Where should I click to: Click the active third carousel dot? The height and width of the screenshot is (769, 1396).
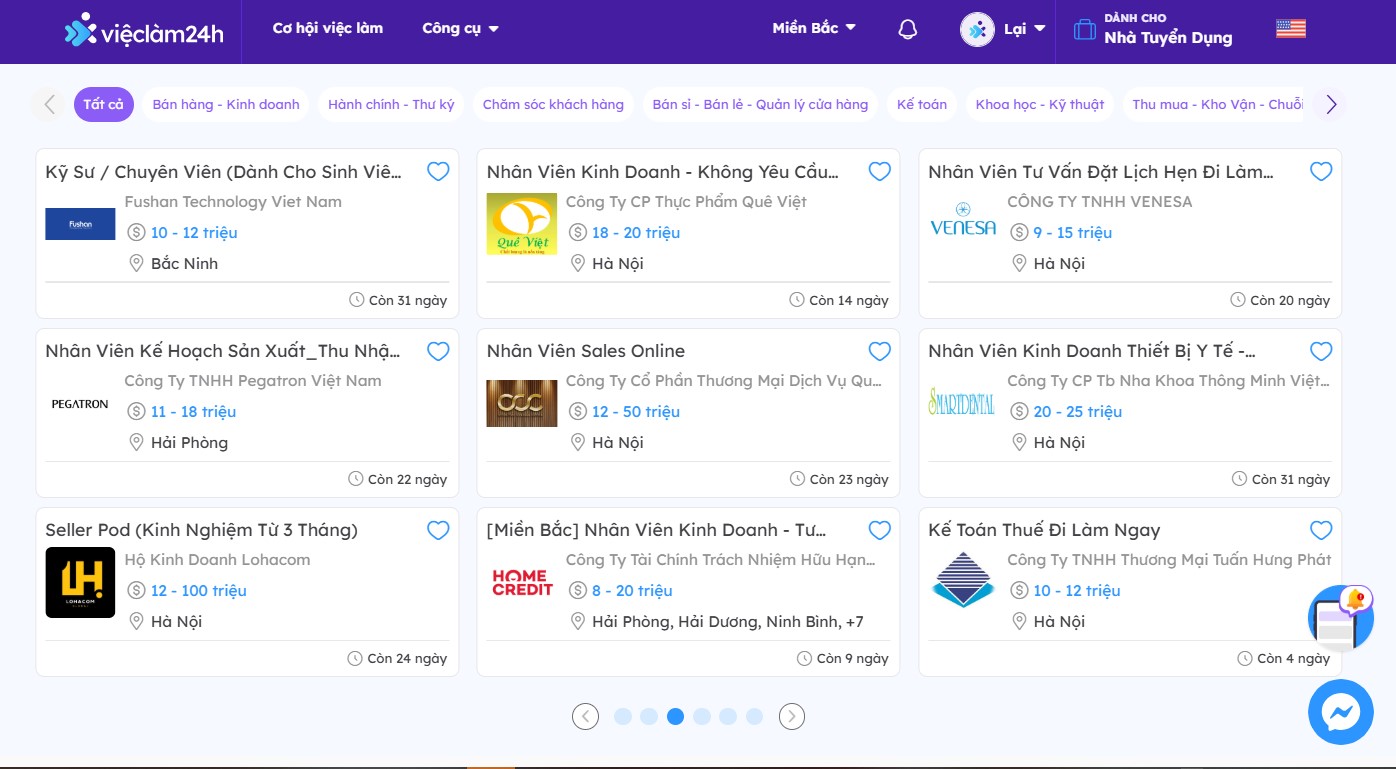pyautogui.click(x=676, y=716)
